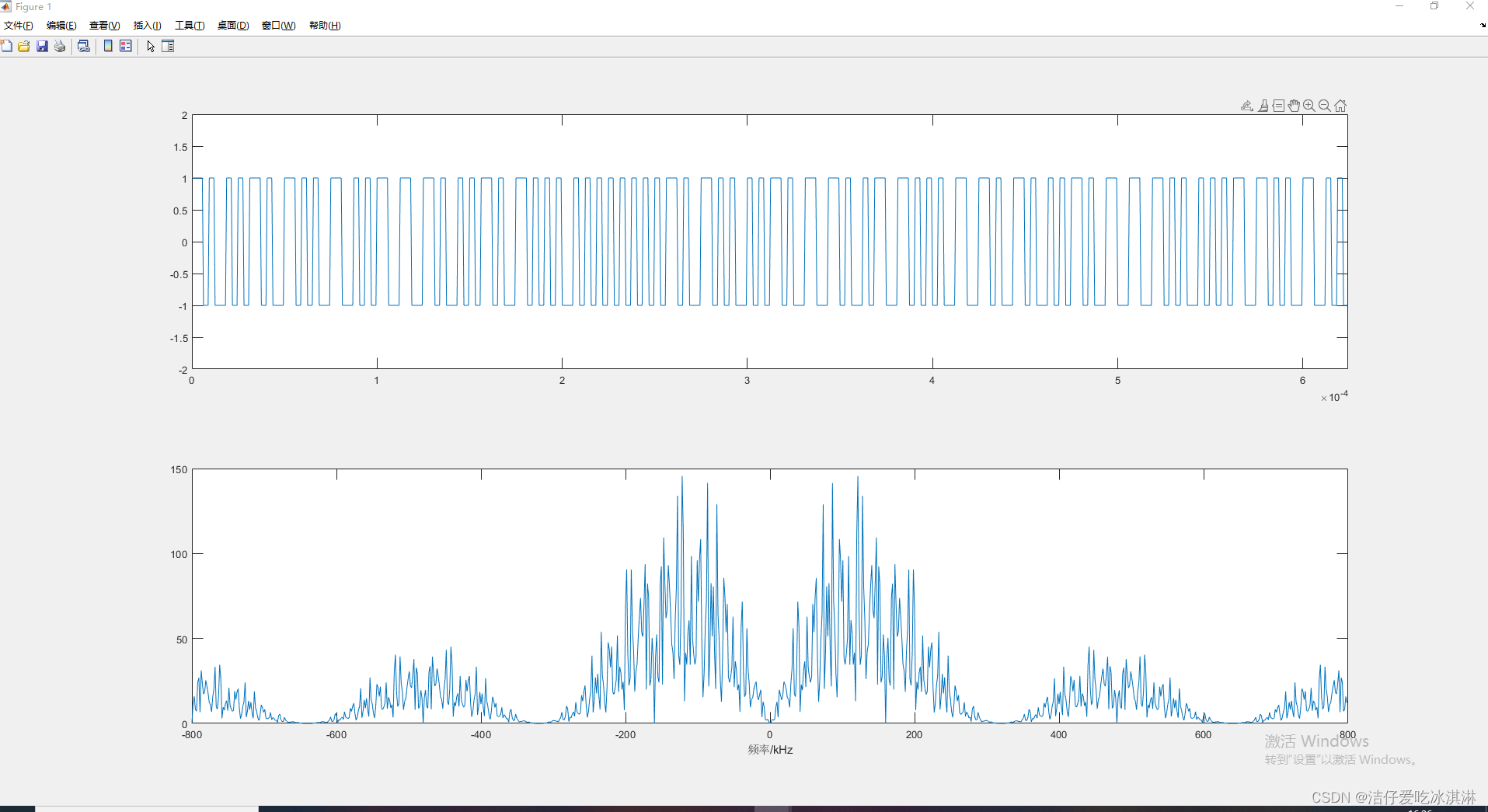Restore view with the home icon
This screenshot has height=812, width=1488.
pos(1340,106)
